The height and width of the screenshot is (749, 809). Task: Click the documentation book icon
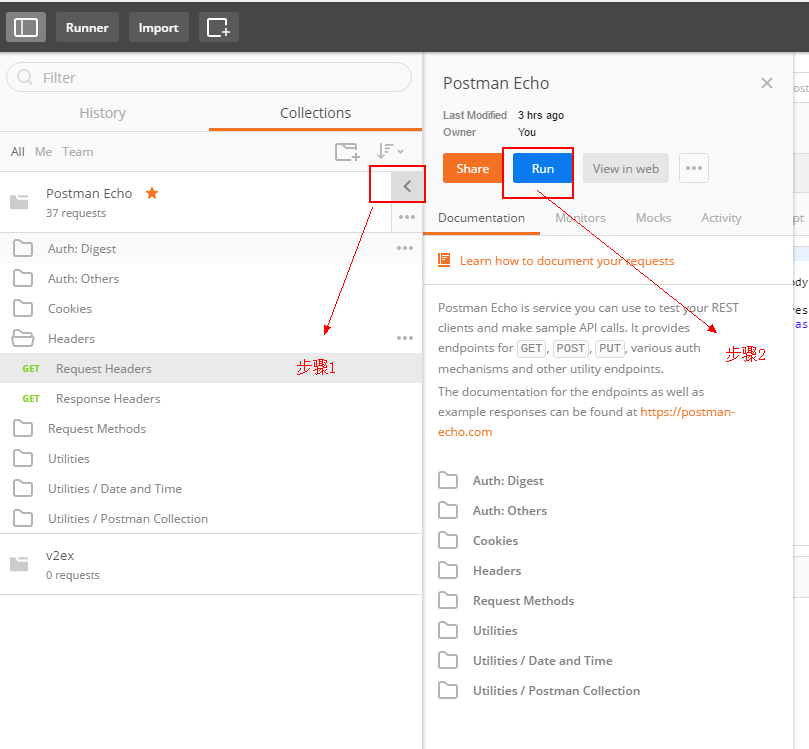point(444,260)
